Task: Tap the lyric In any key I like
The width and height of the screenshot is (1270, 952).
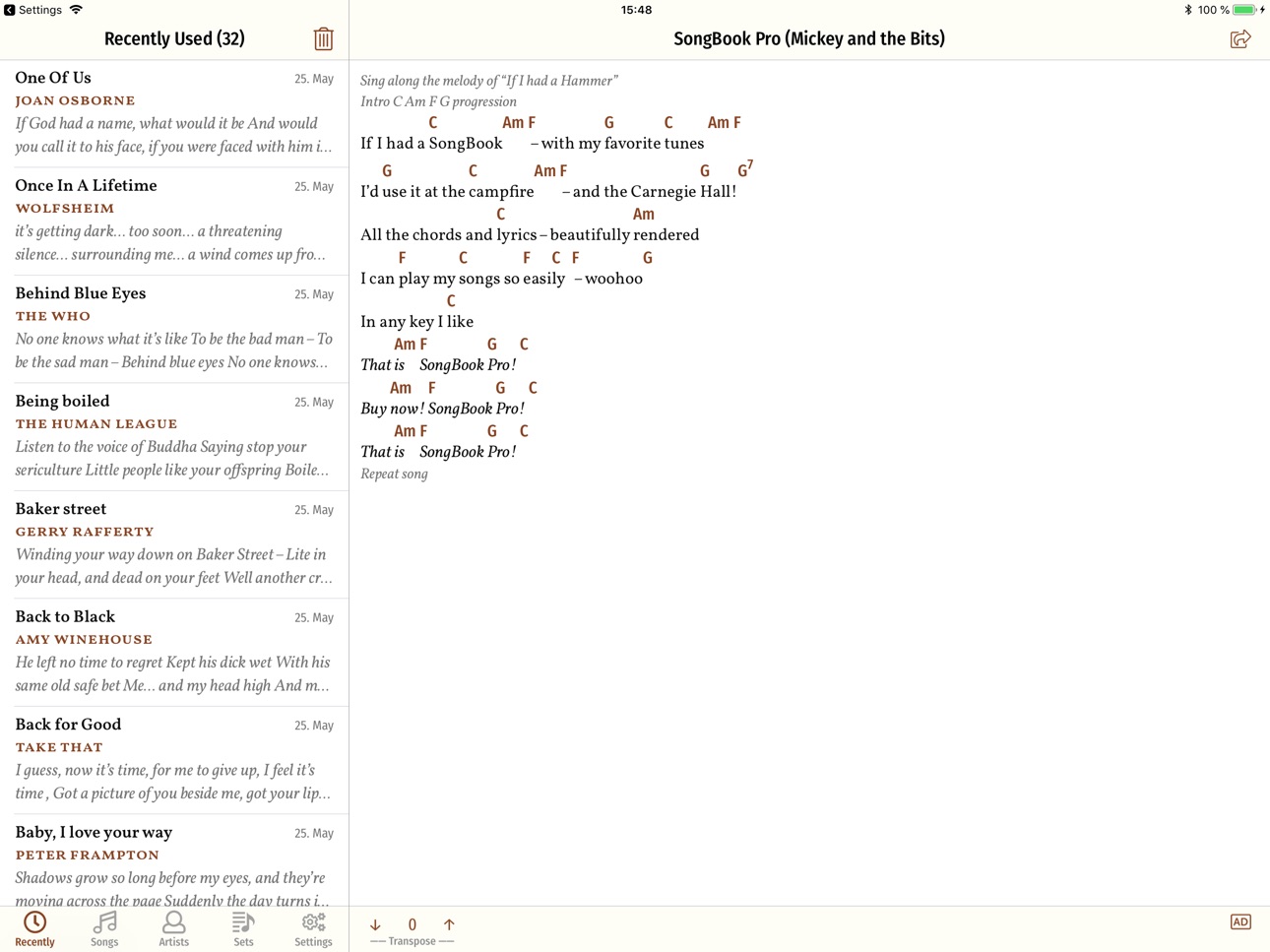Action: pyautogui.click(x=416, y=322)
